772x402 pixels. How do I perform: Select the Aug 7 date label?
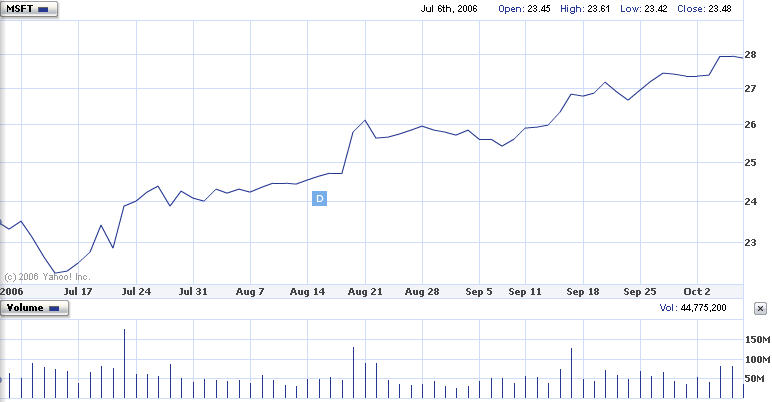248,292
